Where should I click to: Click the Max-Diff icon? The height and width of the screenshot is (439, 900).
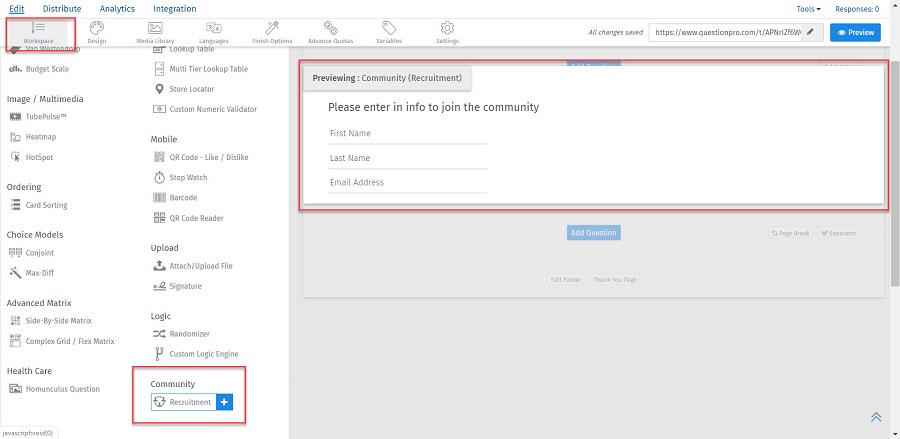tap(15, 273)
